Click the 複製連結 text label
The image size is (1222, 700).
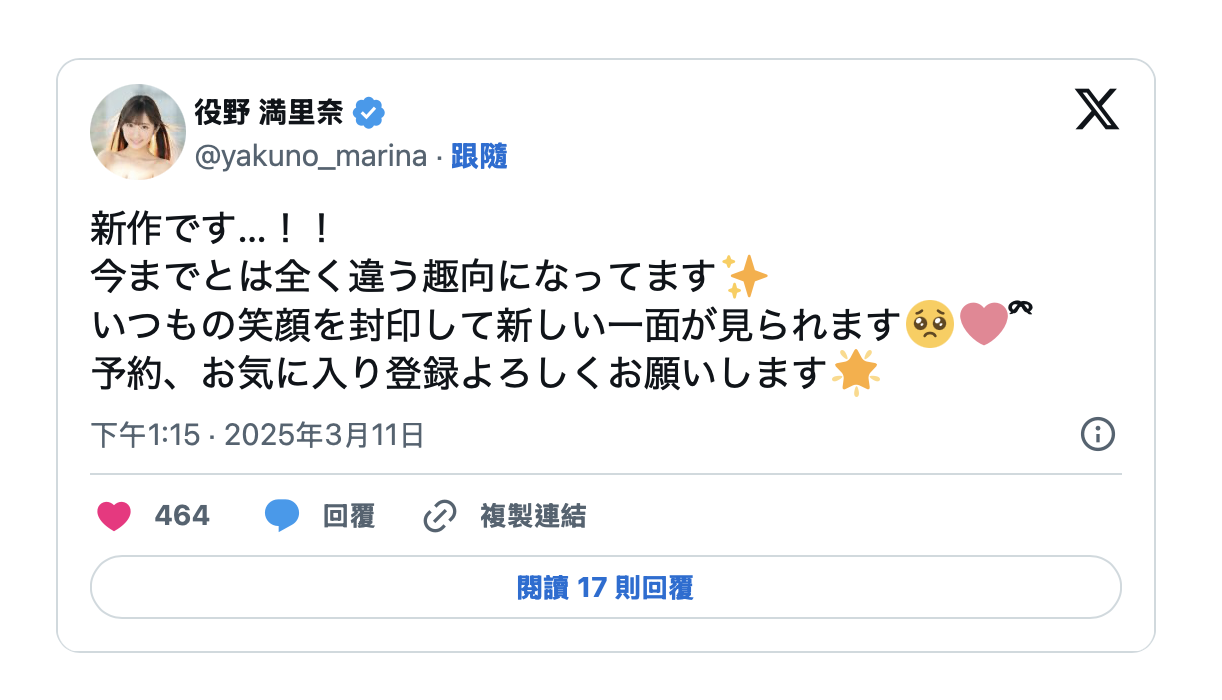[533, 516]
